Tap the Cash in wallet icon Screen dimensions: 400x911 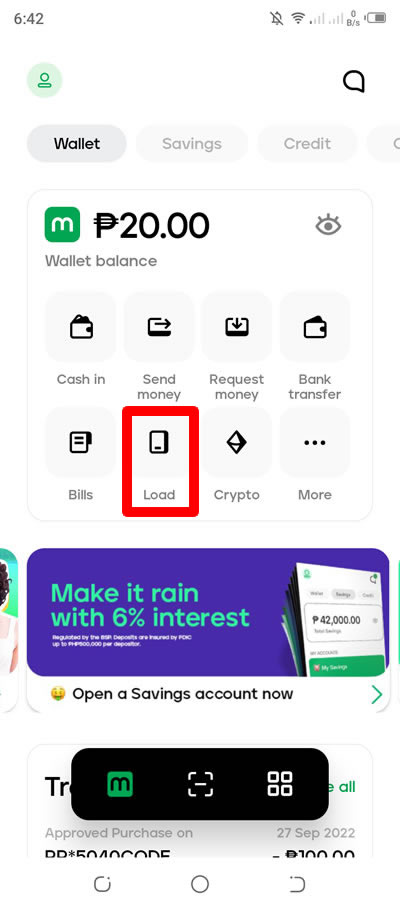[81, 327]
